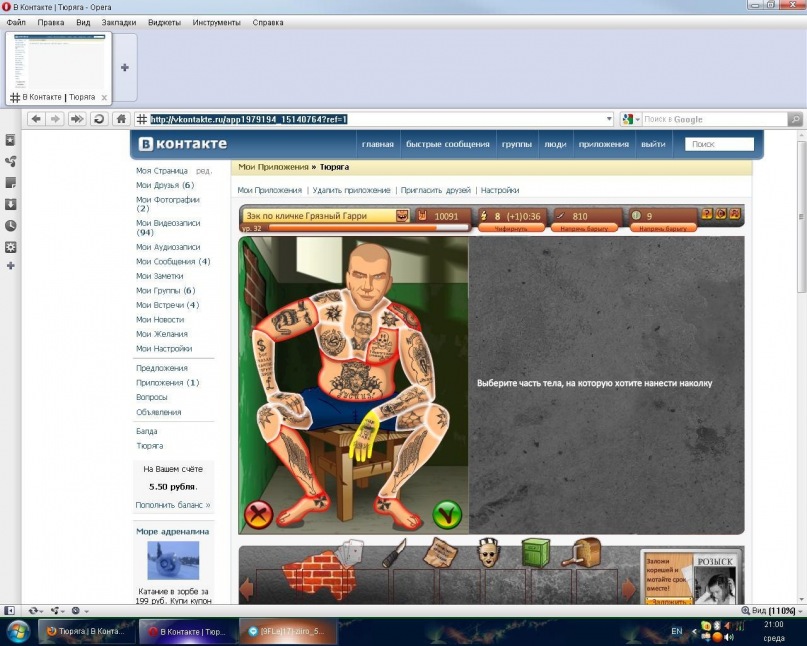Open the green nightstand icon
This screenshot has height=646, width=807.
(536, 553)
